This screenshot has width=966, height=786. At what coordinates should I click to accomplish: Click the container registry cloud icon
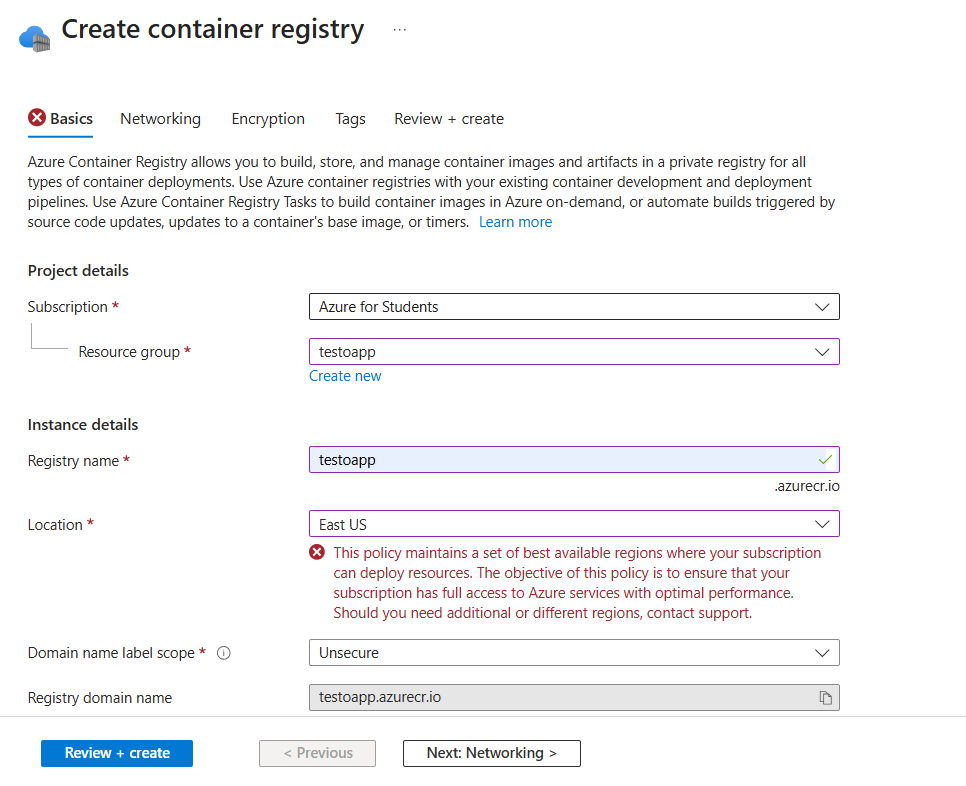point(34,38)
